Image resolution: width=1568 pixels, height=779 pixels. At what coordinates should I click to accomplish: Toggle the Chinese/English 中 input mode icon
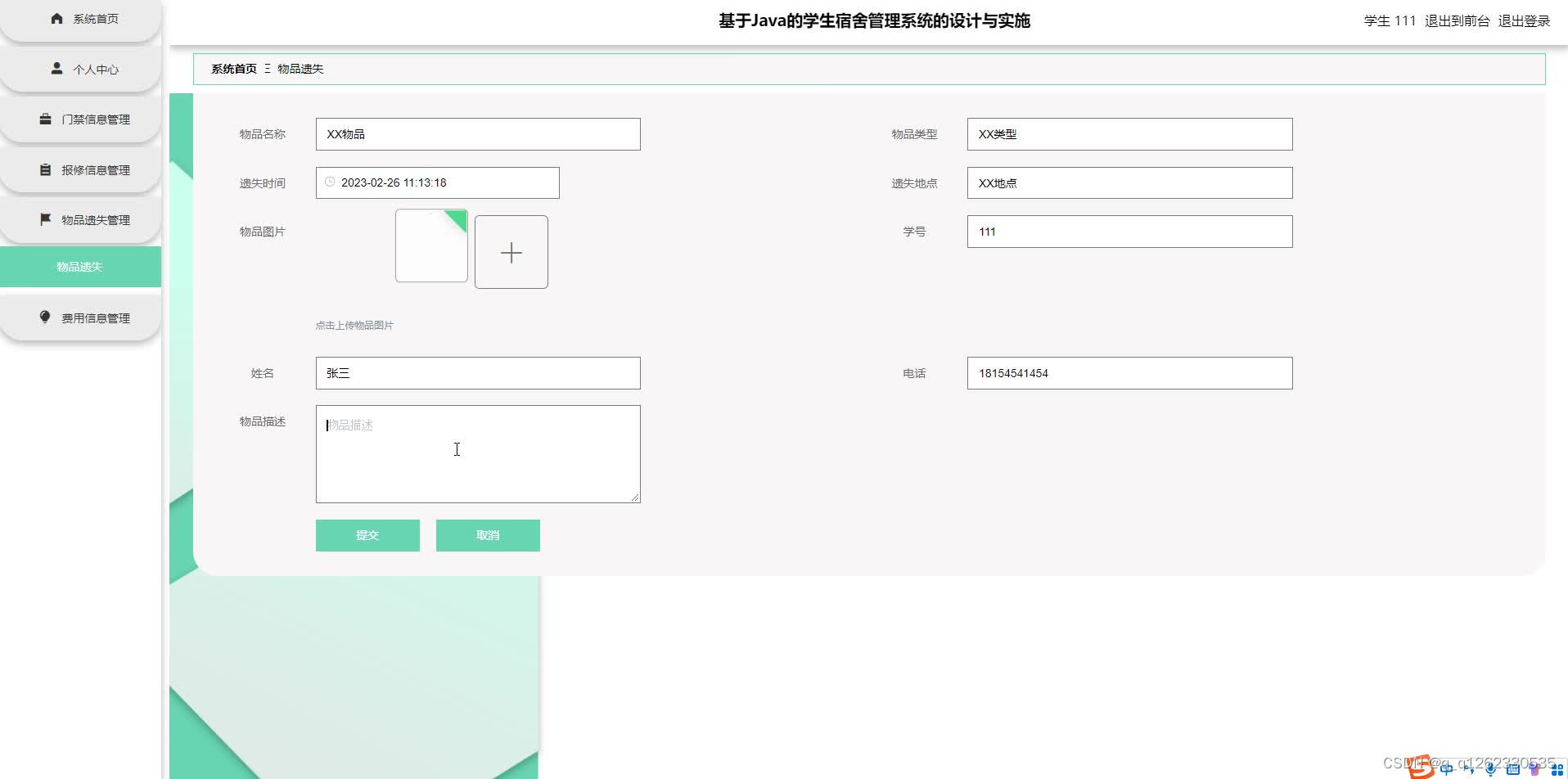click(1447, 768)
